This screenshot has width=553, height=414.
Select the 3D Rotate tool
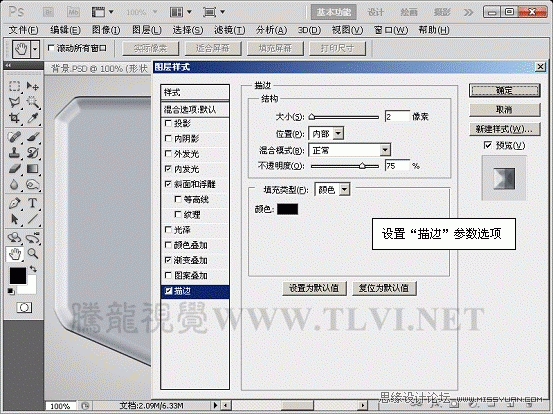14,238
